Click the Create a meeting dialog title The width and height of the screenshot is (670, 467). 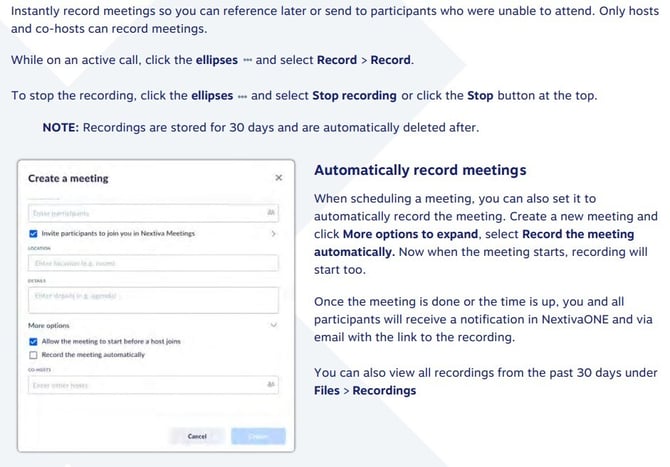pos(68,179)
